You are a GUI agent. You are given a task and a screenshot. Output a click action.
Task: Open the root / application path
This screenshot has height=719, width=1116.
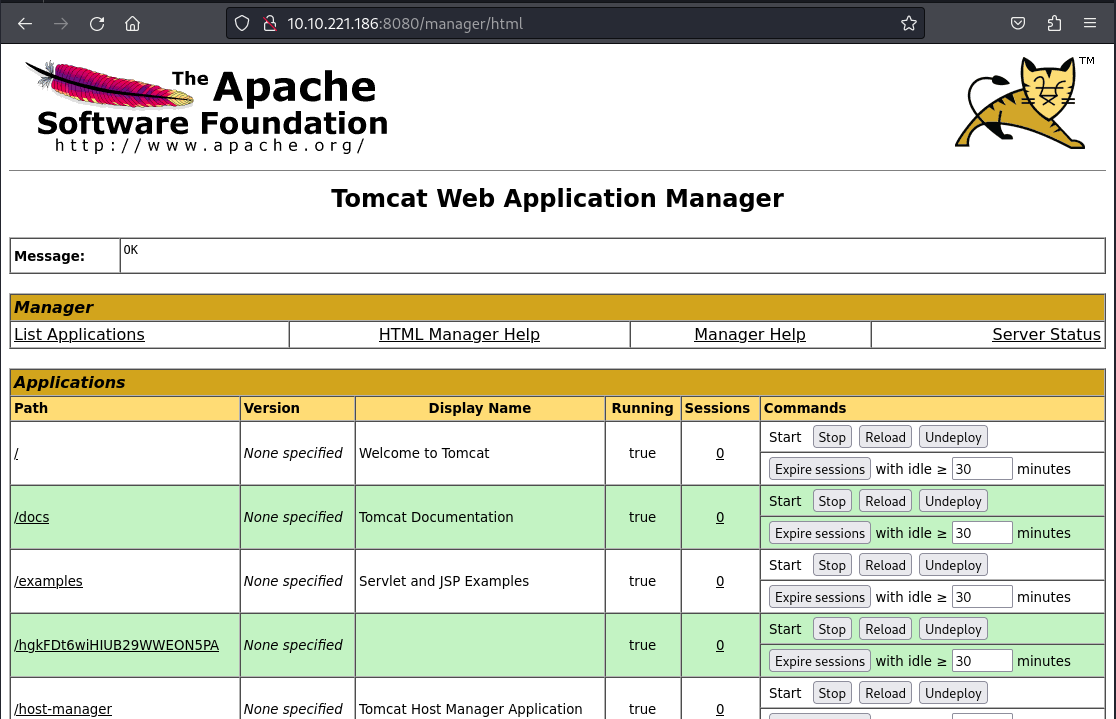pyautogui.click(x=16, y=453)
